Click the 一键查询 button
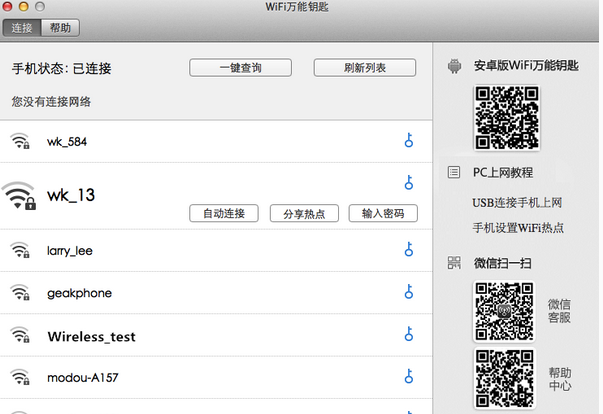Image resolution: width=603 pixels, height=414 pixels. (x=240, y=68)
